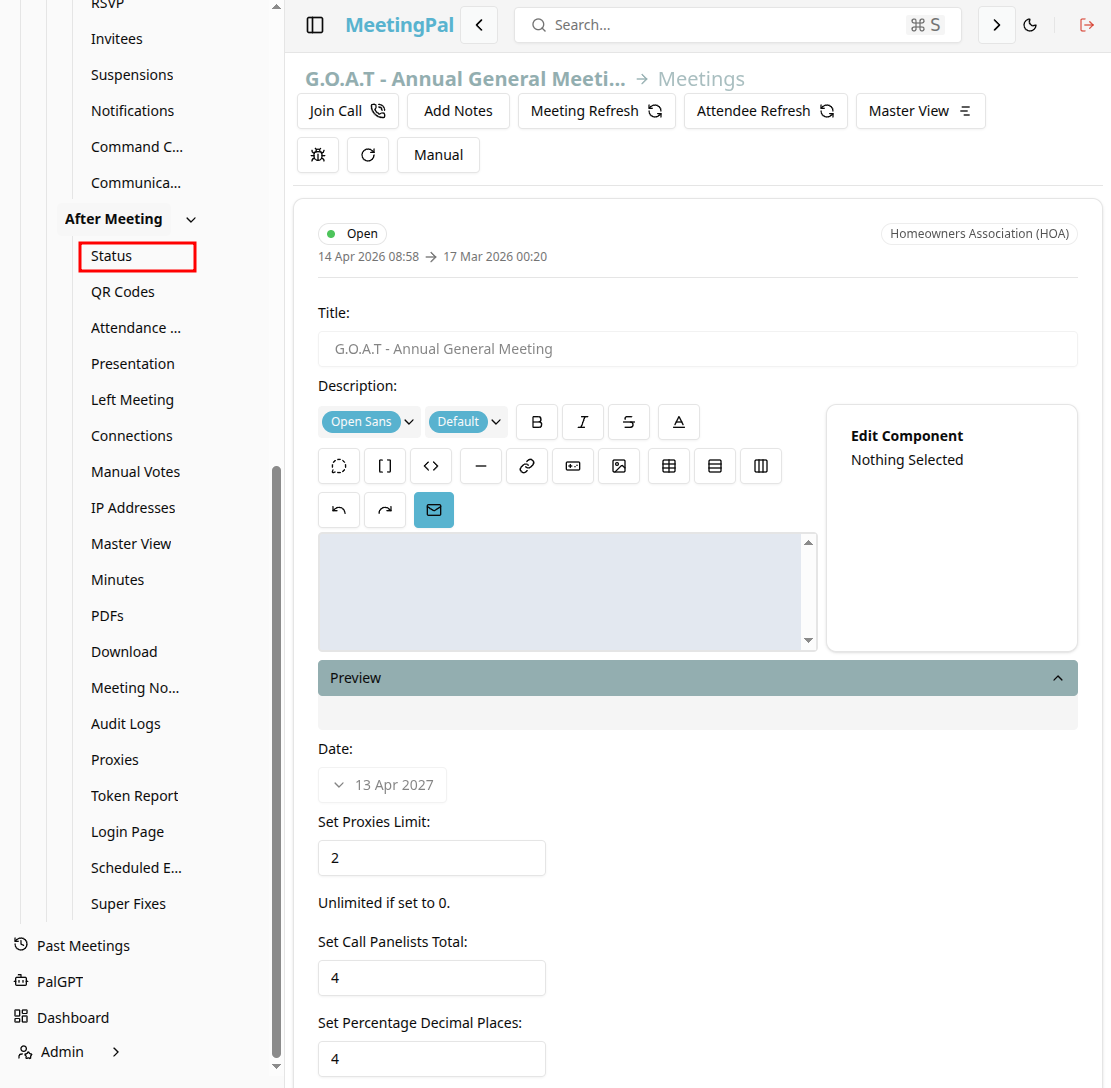Image resolution: width=1111 pixels, height=1088 pixels.
Task: Insert rows layout icon
Action: coord(715,466)
